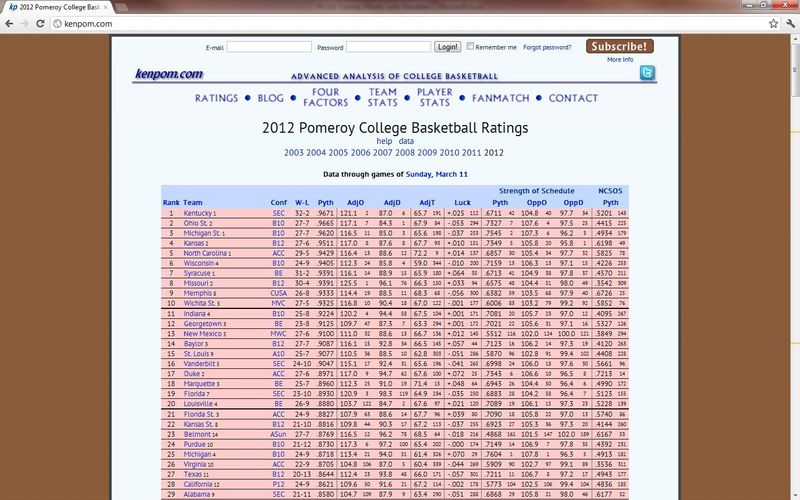Switch to the 2004 ratings year
Image resolution: width=800 pixels, height=500 pixels.
click(x=316, y=153)
